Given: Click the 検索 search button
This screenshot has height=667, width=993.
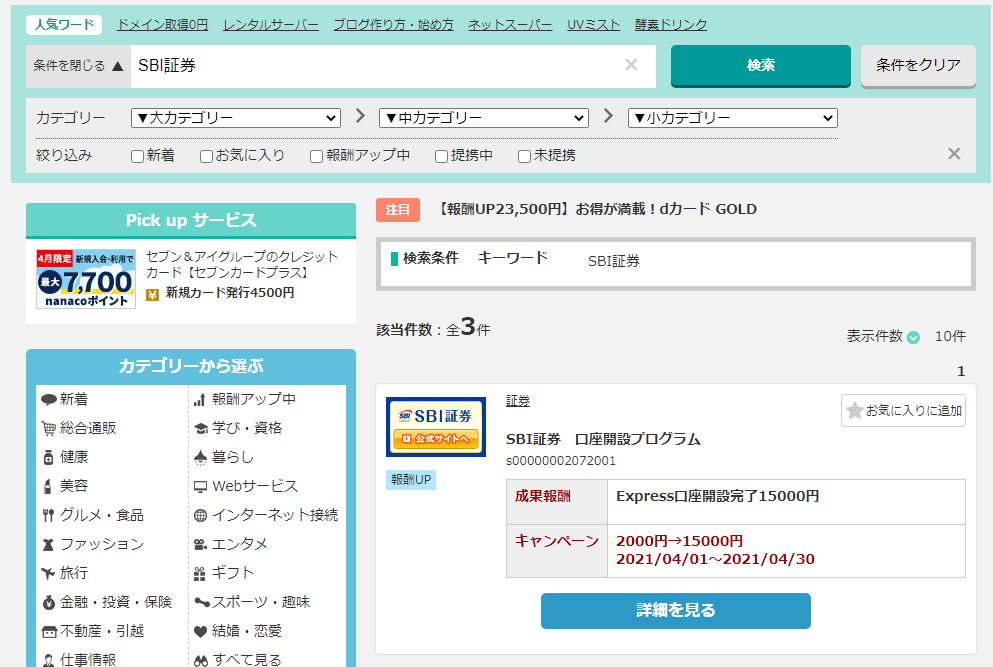Looking at the screenshot, I should pyautogui.click(x=761, y=65).
